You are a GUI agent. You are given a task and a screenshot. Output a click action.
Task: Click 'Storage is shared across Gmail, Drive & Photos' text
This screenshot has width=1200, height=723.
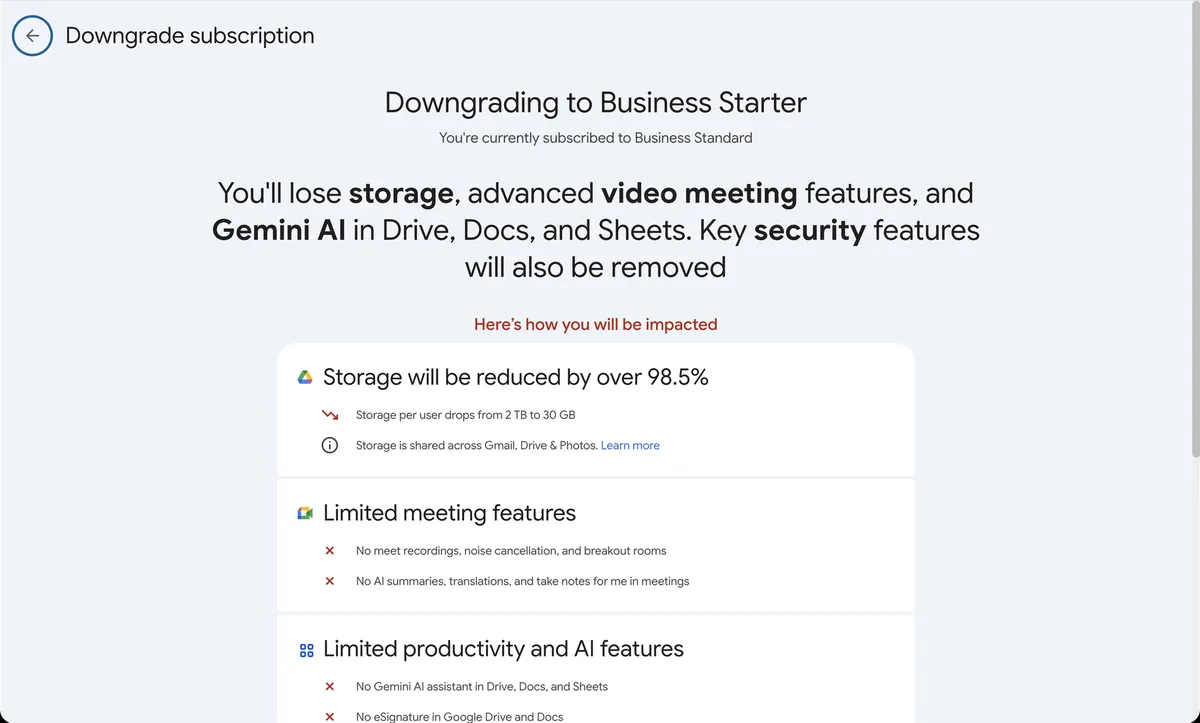(477, 445)
